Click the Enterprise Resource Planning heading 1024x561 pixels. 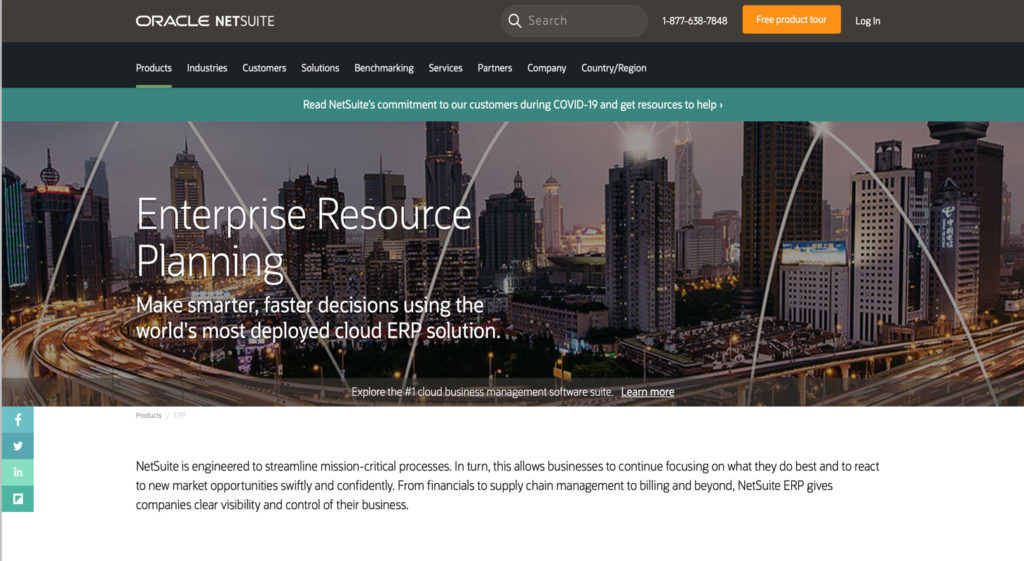click(x=304, y=238)
